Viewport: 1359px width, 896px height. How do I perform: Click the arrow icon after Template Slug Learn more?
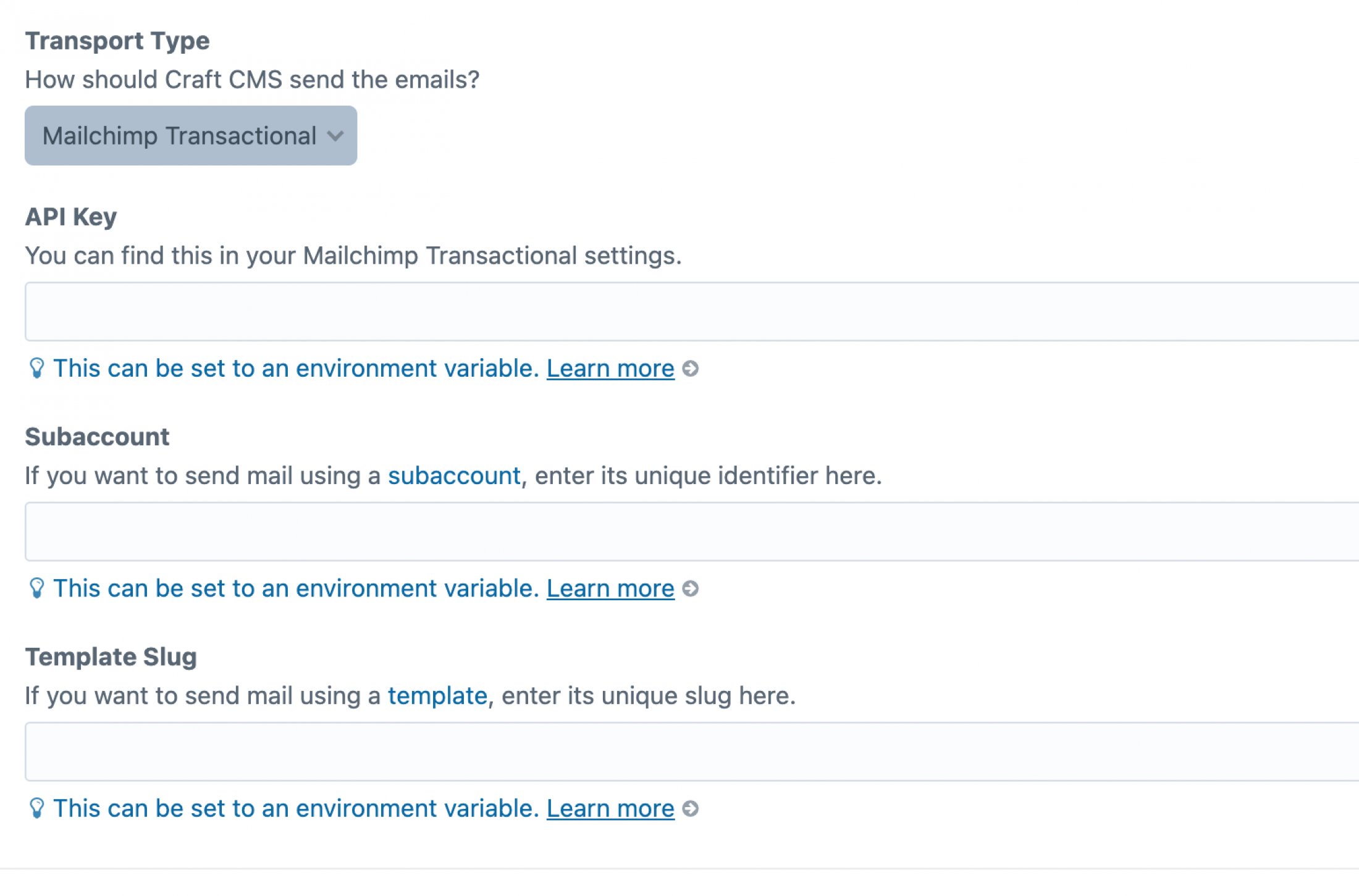coord(692,808)
